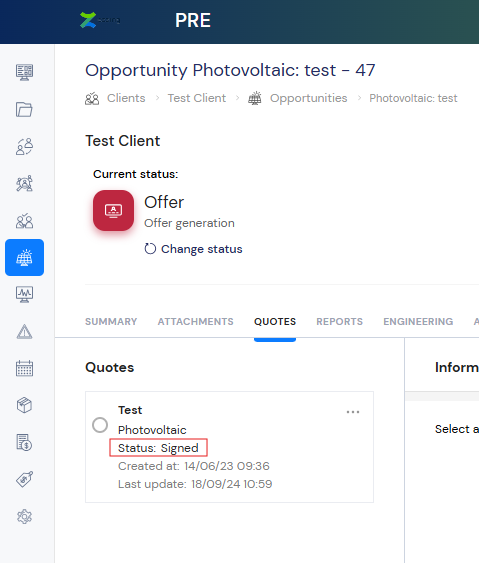The height and width of the screenshot is (563, 479).
Task: Open the monitoring chart screen sidebar icon
Action: tap(24, 294)
